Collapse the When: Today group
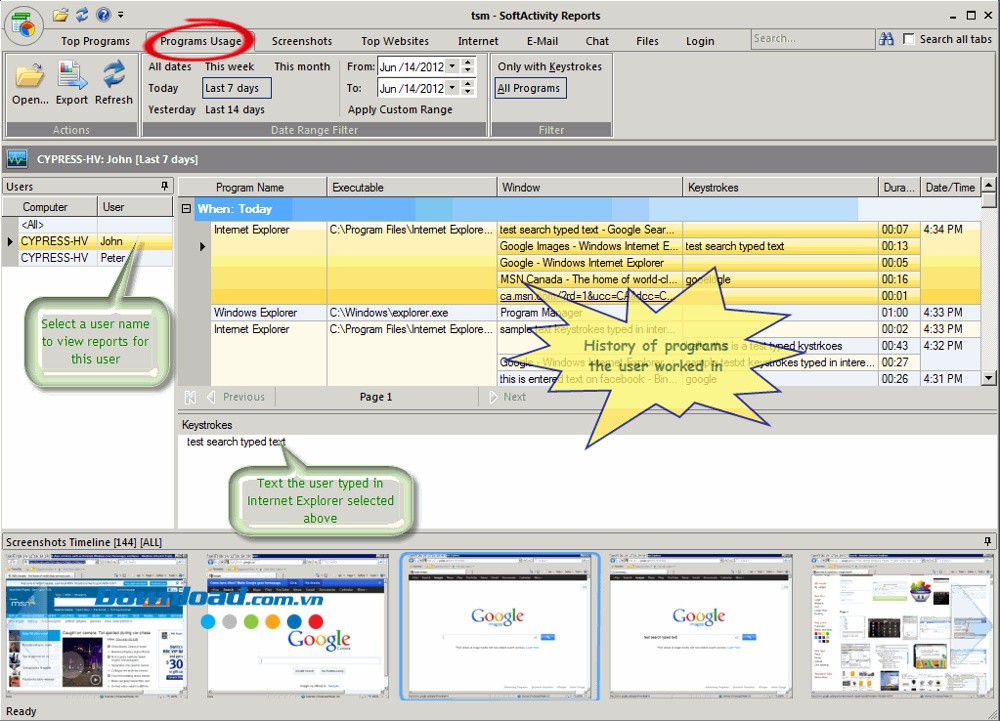This screenshot has width=1000, height=721. click(x=186, y=209)
